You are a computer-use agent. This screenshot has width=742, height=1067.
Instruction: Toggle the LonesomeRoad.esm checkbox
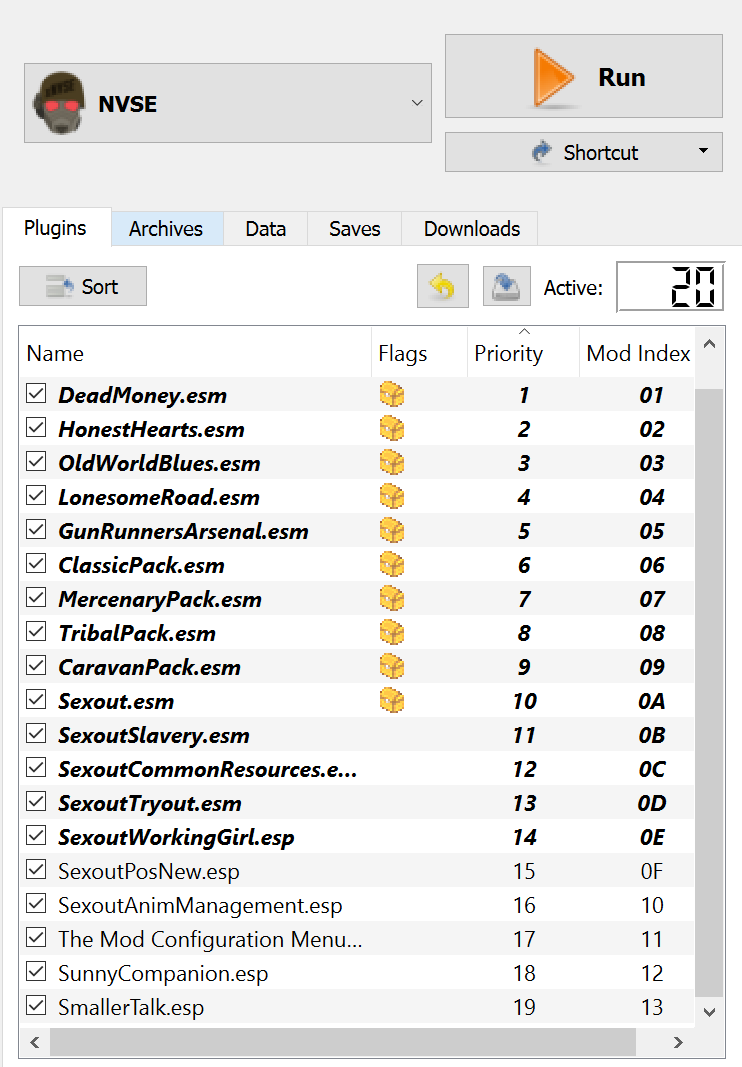[x=36, y=495]
